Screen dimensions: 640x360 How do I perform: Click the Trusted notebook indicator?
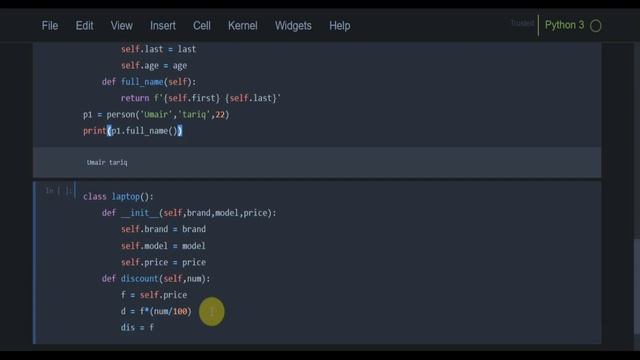click(522, 23)
